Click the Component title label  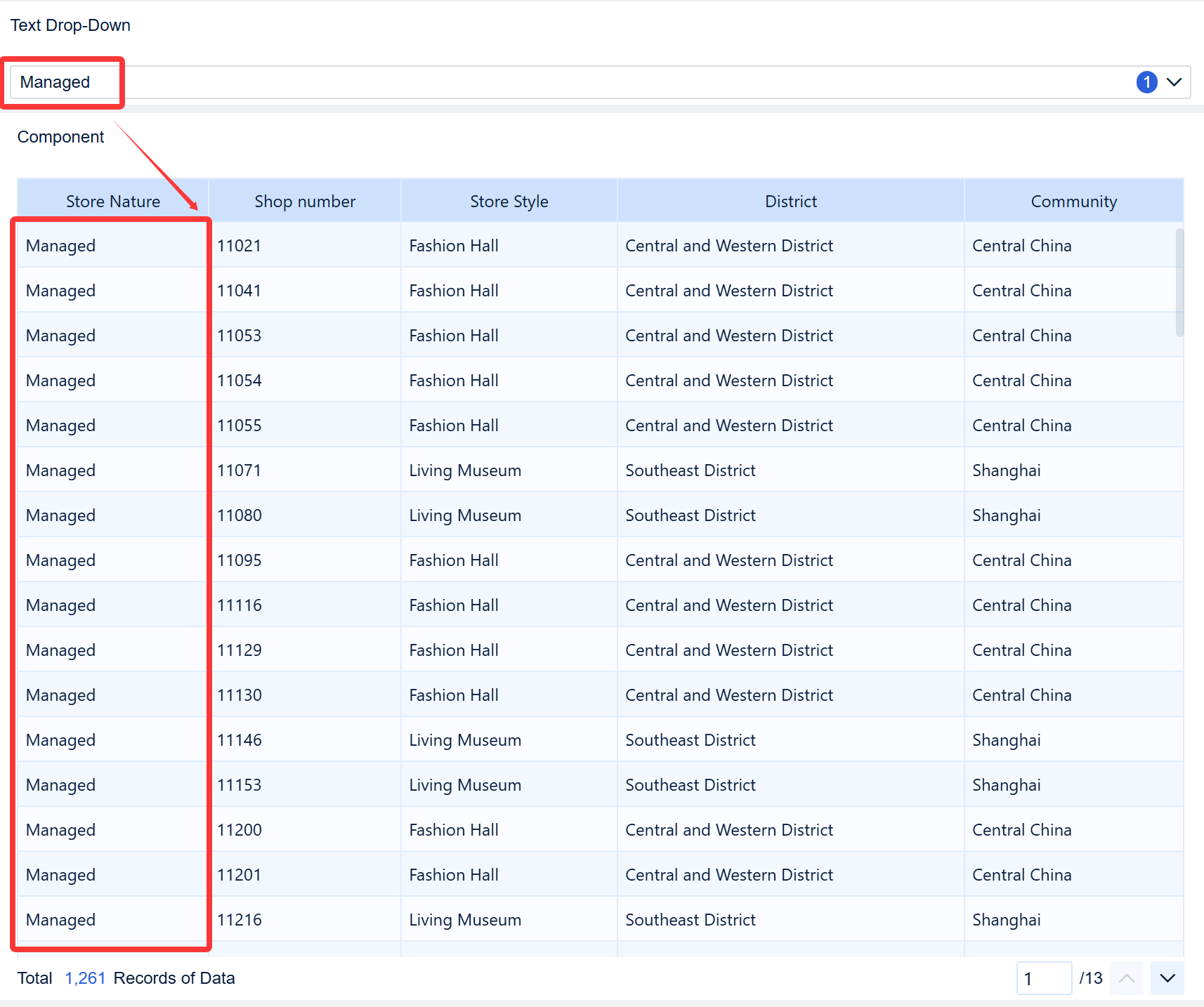[60, 137]
